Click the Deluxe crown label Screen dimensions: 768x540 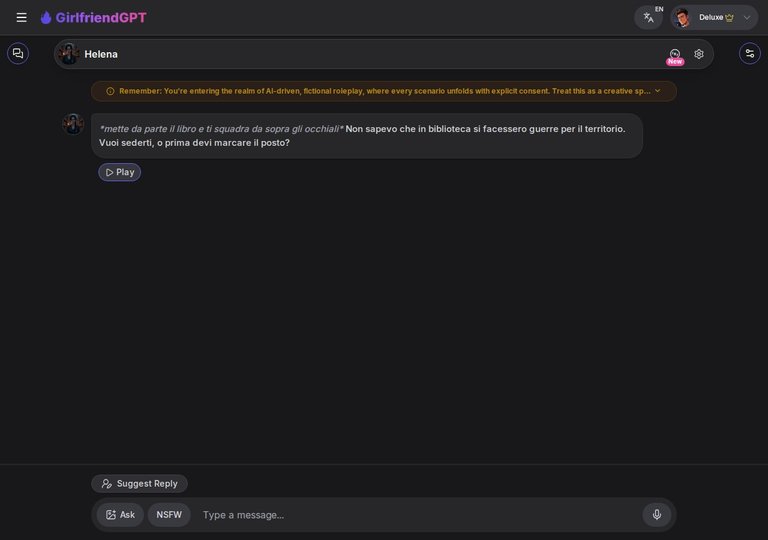(x=716, y=18)
